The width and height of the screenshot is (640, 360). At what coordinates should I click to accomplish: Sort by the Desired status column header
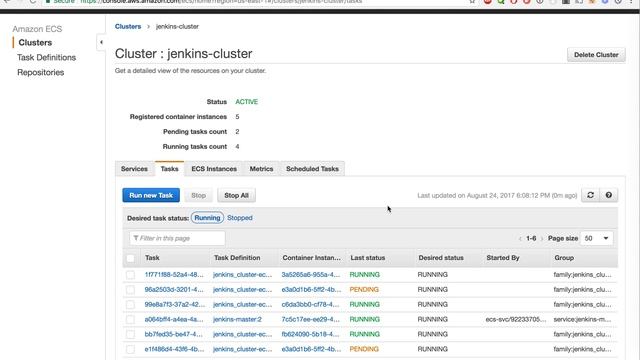tap(441, 258)
